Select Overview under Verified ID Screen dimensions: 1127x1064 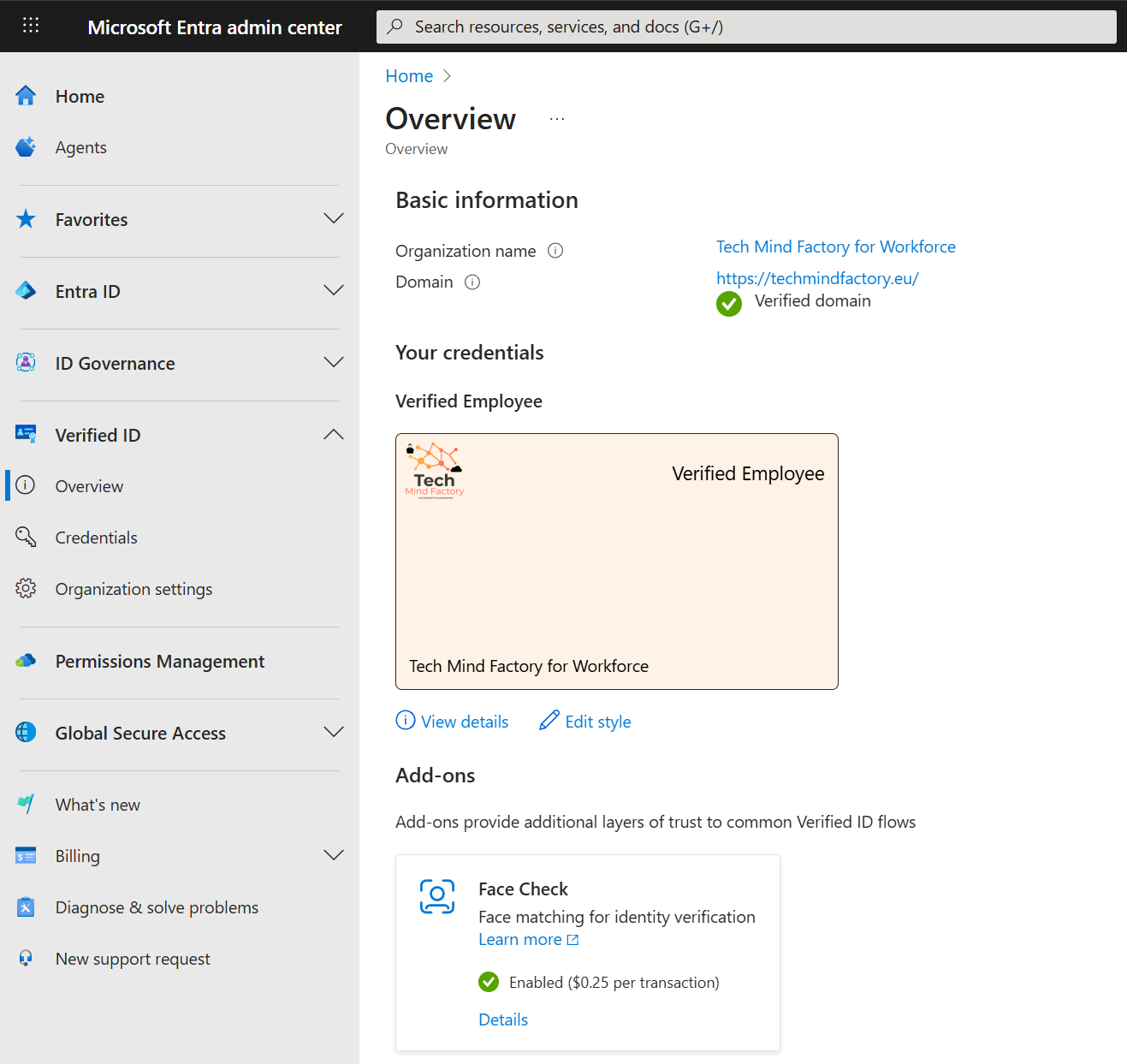click(89, 486)
